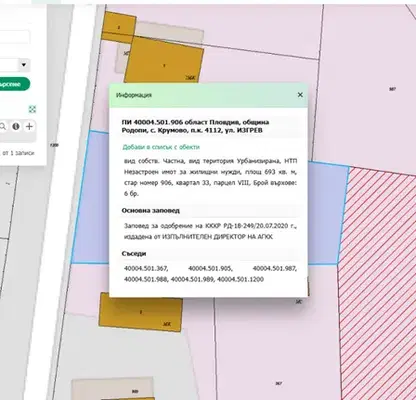Close the Информация popup
This screenshot has width=416, height=400.
[300, 95]
